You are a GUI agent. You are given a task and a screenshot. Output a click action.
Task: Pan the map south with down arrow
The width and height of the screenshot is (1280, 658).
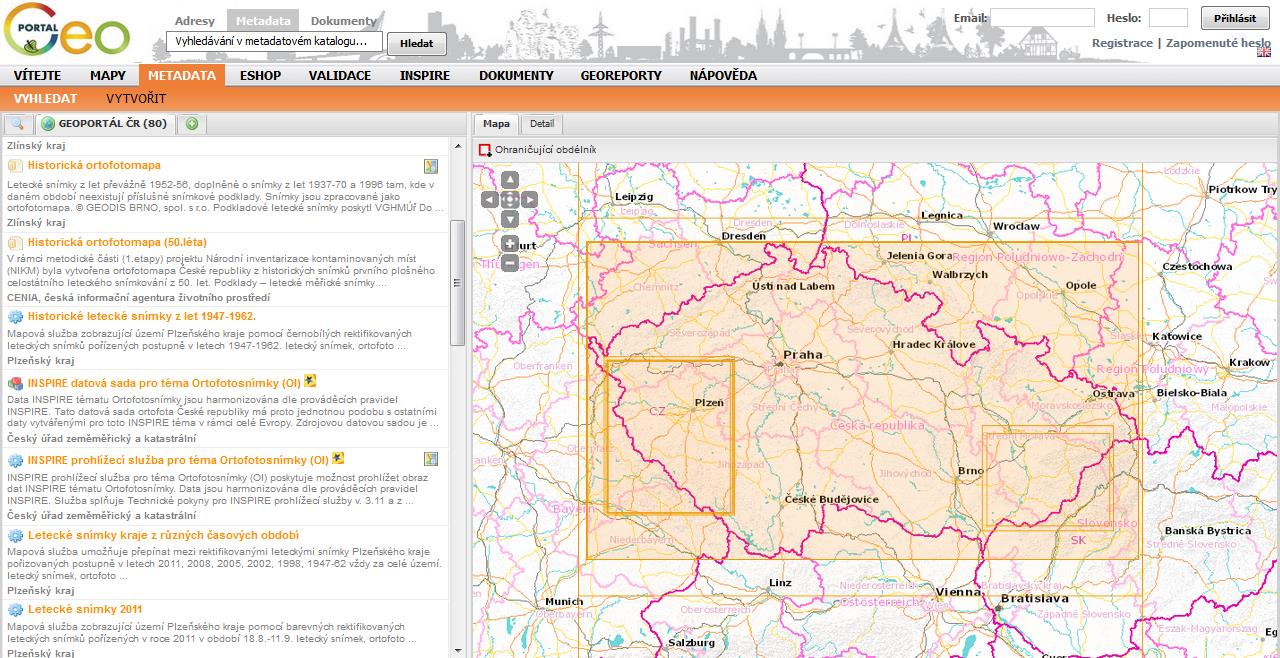point(509,219)
